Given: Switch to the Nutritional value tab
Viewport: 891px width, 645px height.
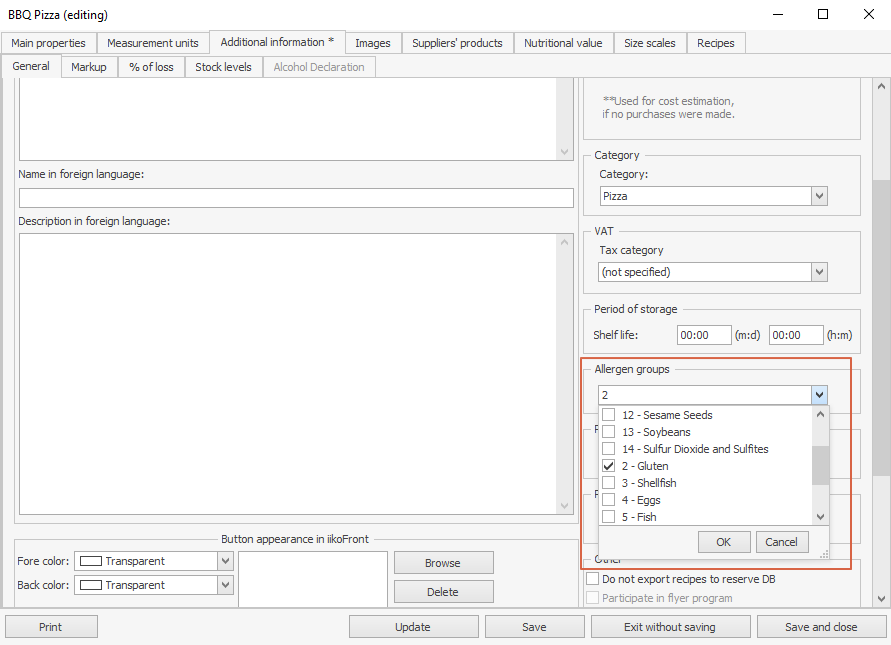Looking at the screenshot, I should click(563, 43).
